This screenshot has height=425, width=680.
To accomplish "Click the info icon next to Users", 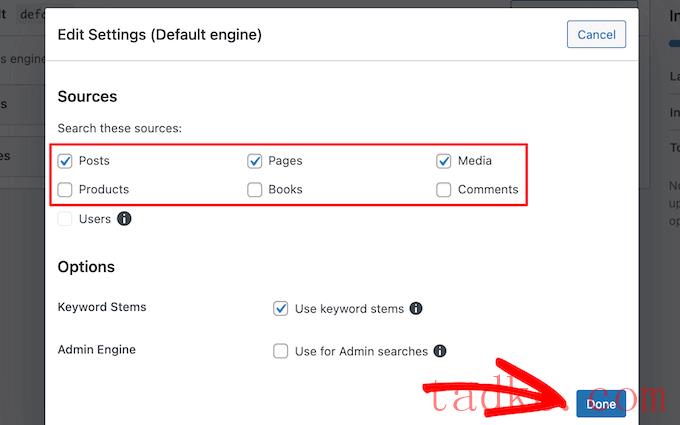I will coord(124,218).
